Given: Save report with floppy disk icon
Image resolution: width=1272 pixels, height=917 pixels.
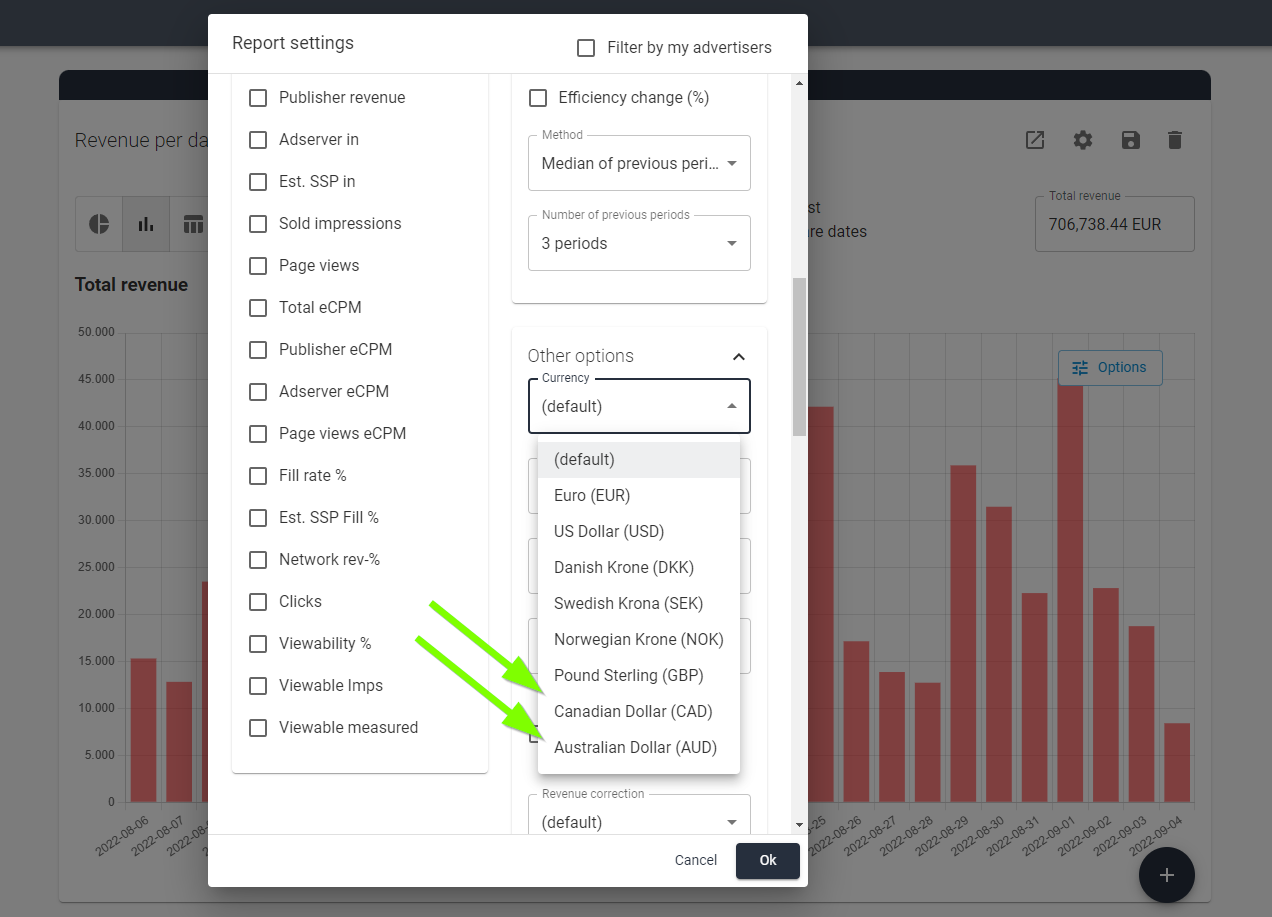Looking at the screenshot, I should pos(1131,140).
